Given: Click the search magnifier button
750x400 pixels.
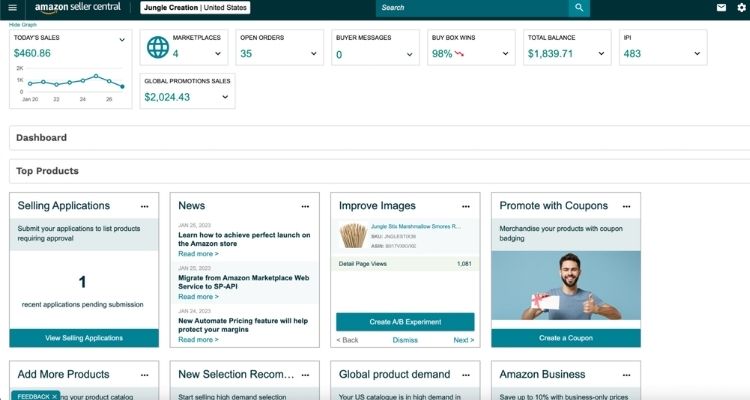Looking at the screenshot, I should pos(579,8).
